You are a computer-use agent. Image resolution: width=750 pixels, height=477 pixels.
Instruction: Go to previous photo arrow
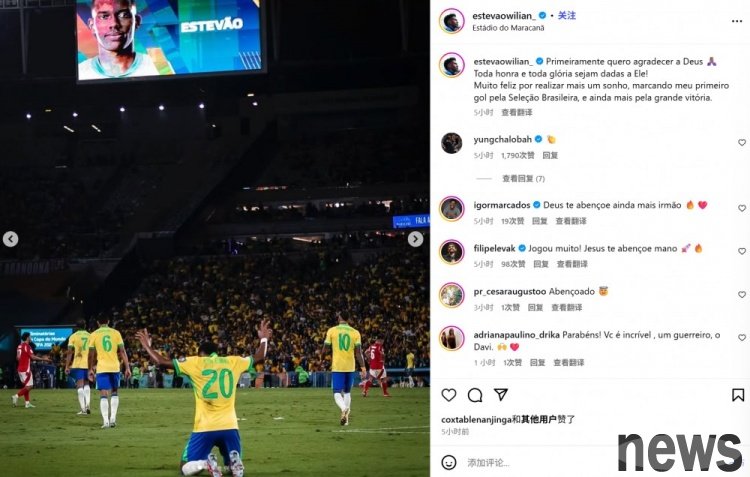pos(11,239)
